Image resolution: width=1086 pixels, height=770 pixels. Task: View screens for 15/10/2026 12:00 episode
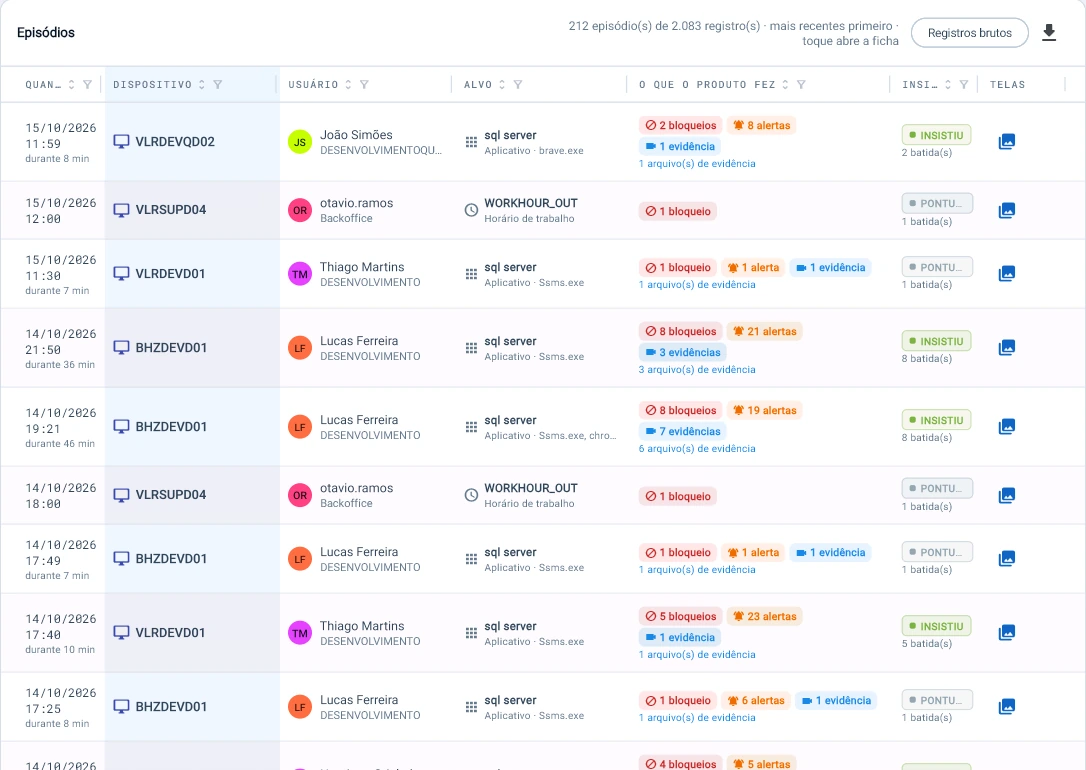[1006, 211]
